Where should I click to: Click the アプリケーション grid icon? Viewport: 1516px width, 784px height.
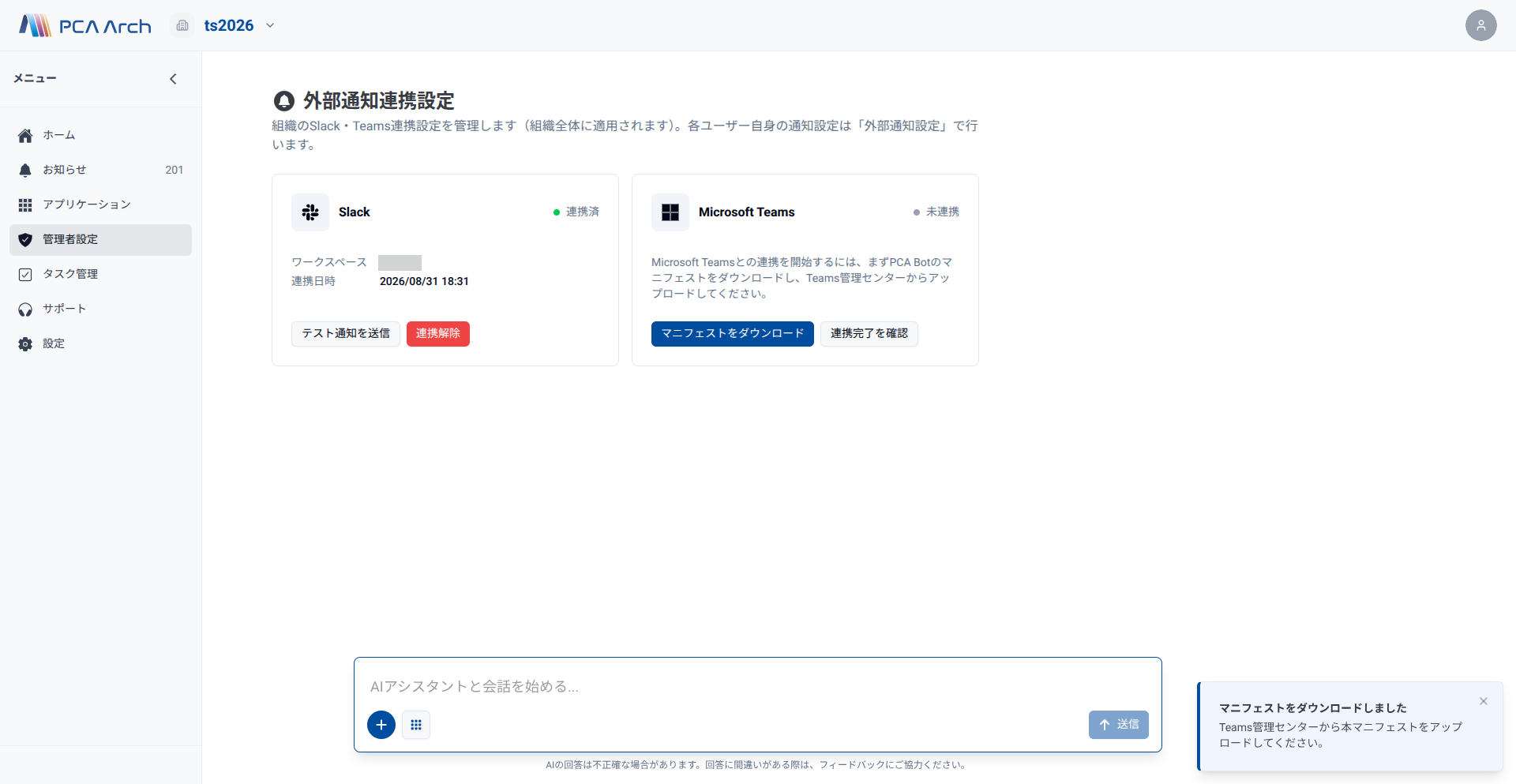25,205
